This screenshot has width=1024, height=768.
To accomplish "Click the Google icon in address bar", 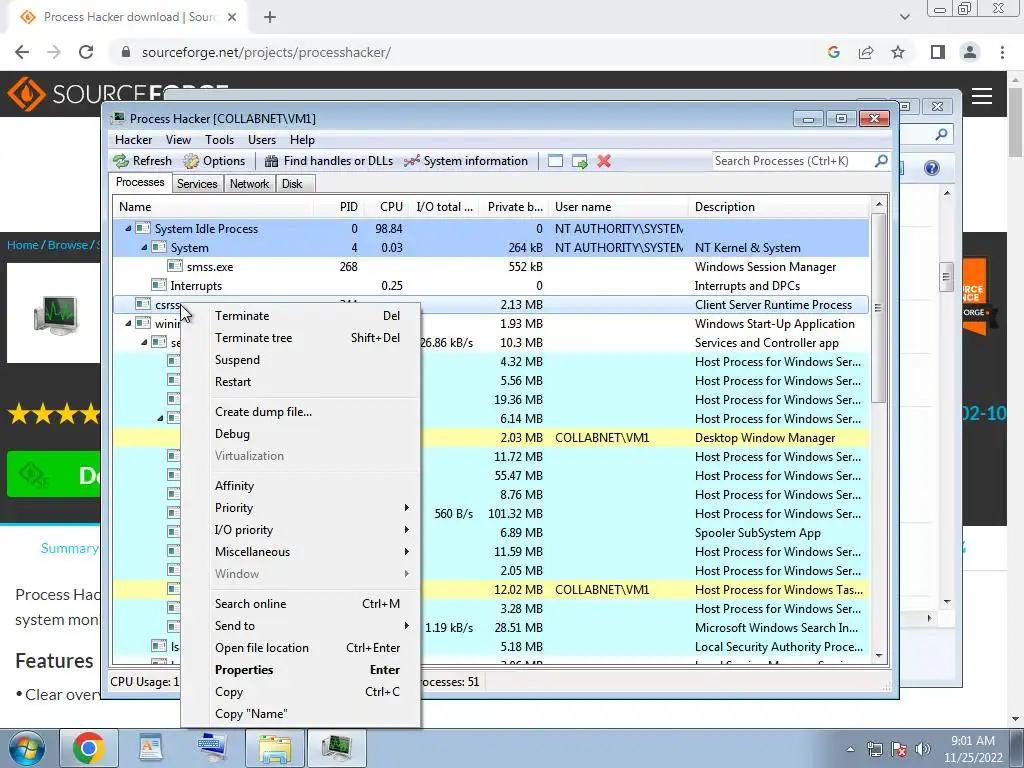I will [833, 52].
